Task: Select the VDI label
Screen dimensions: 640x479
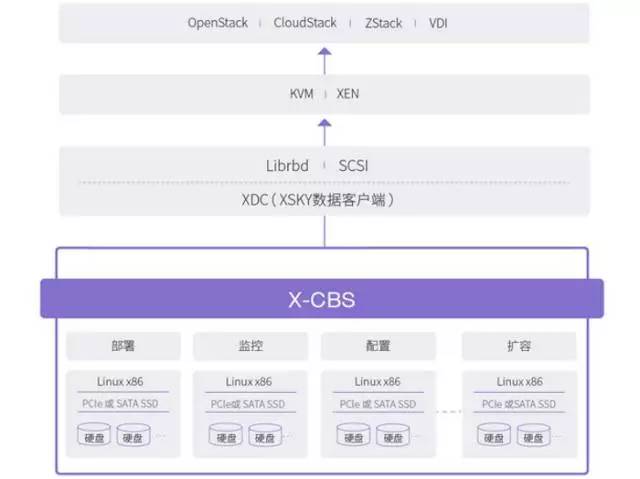Action: pos(438,22)
